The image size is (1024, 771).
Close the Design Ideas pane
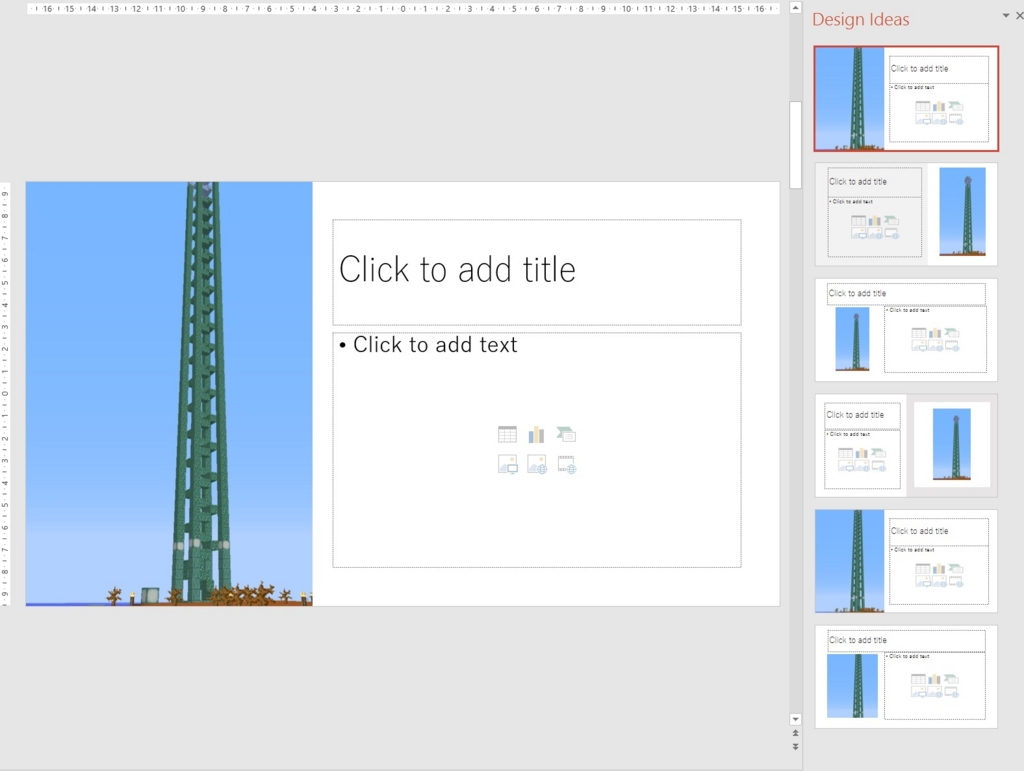1019,16
